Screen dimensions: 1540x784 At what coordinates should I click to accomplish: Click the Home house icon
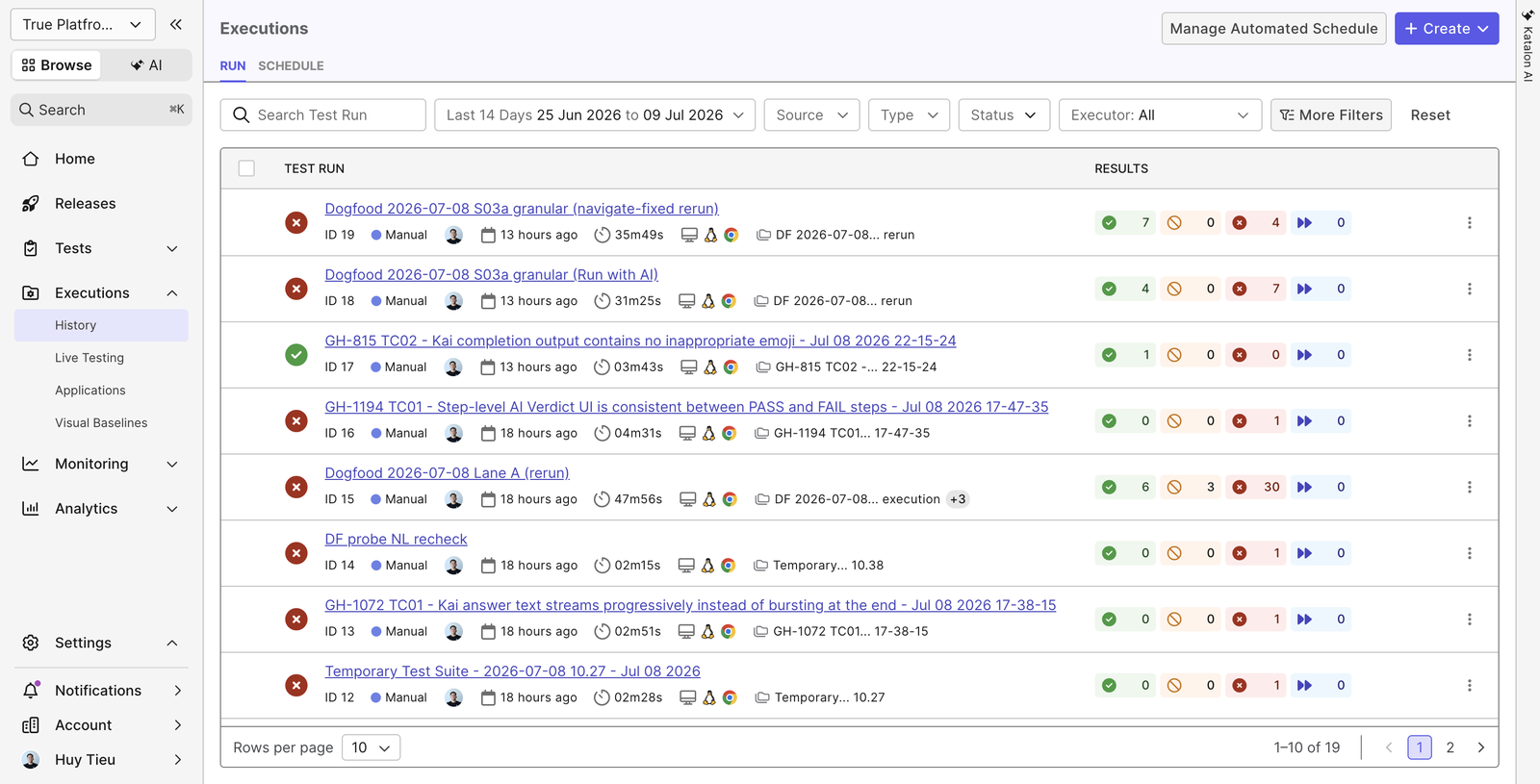pyautogui.click(x=31, y=159)
